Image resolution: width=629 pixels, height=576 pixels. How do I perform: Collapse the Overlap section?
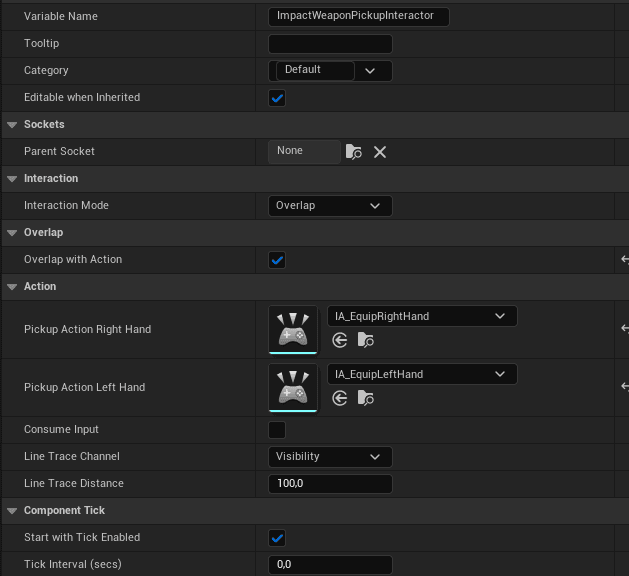coord(12,233)
